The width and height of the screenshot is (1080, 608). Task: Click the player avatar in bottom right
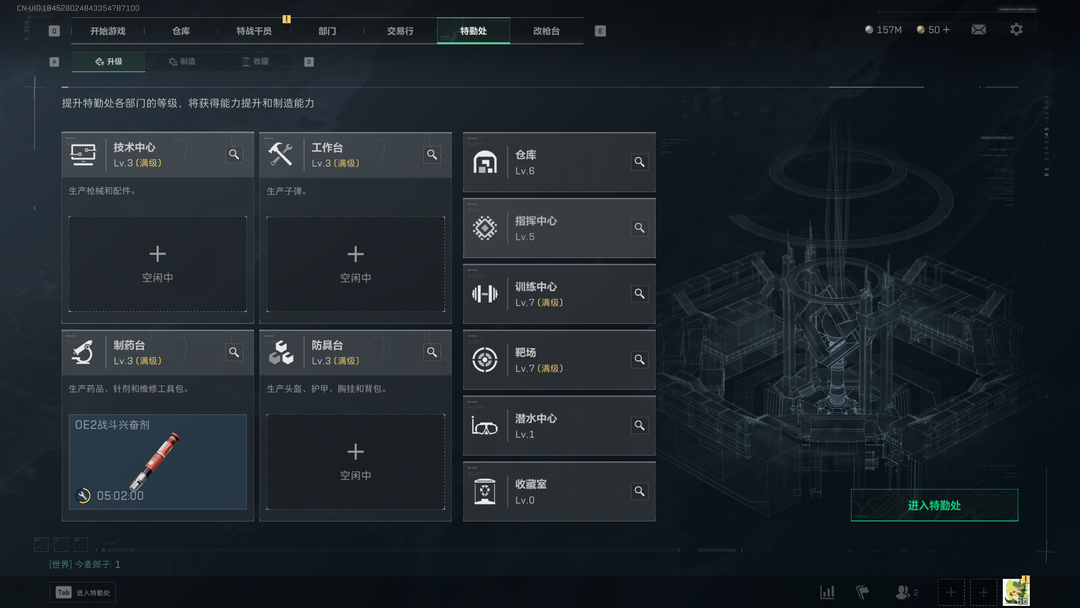1016,592
